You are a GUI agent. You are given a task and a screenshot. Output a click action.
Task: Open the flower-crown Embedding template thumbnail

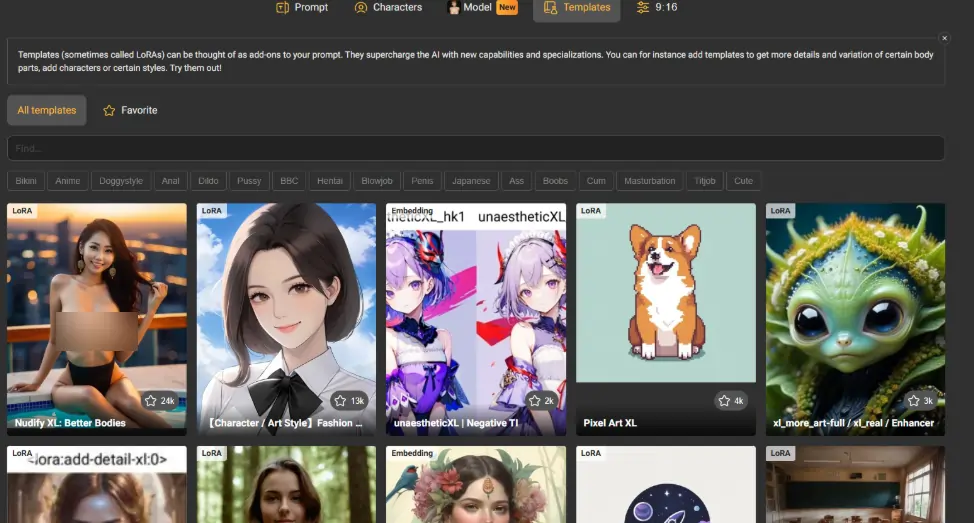(x=476, y=484)
